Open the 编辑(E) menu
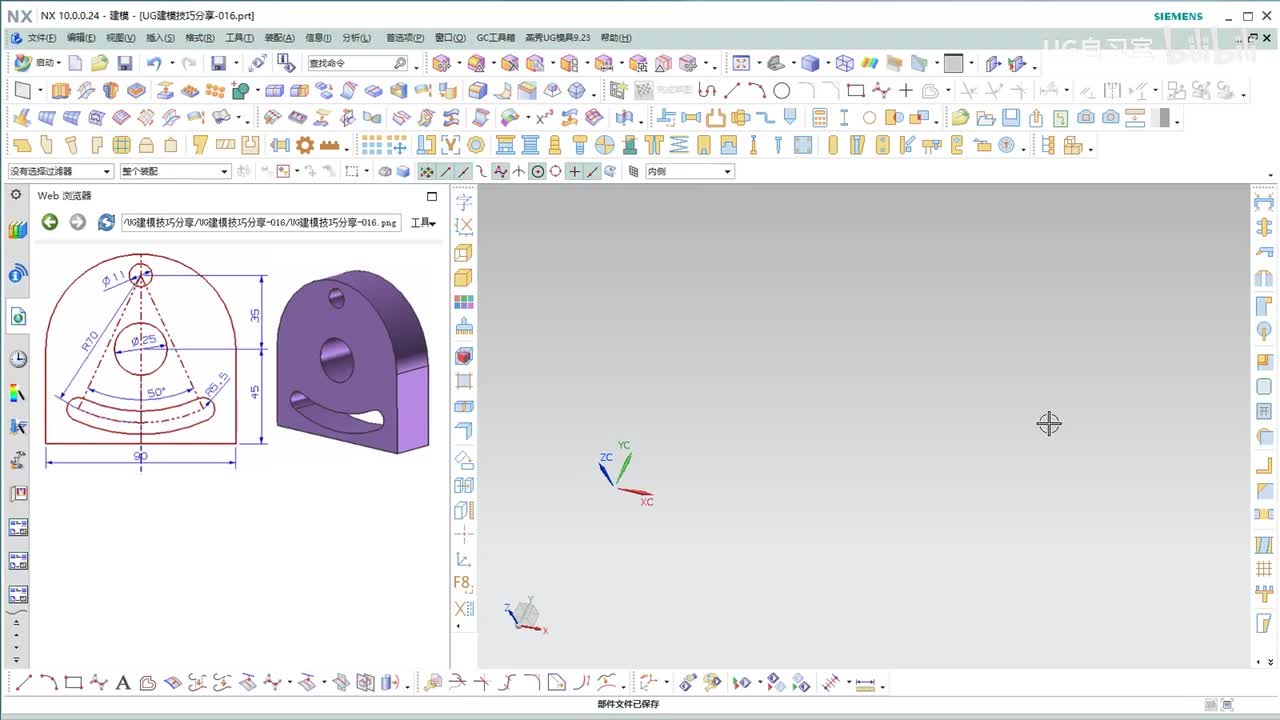 (x=81, y=38)
